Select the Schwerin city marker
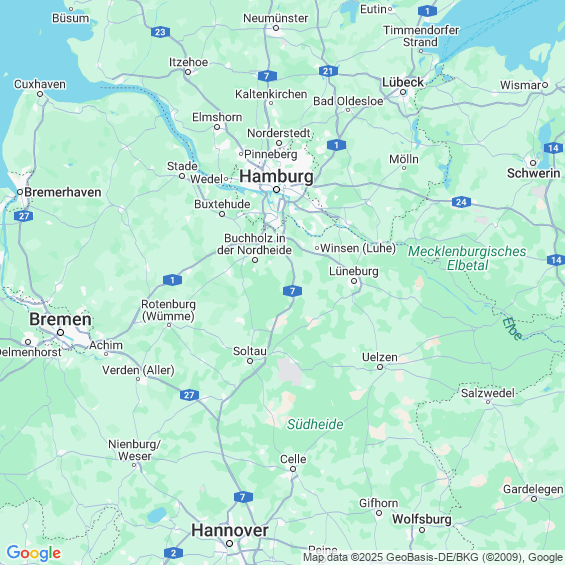The height and width of the screenshot is (565, 565). [x=533, y=163]
